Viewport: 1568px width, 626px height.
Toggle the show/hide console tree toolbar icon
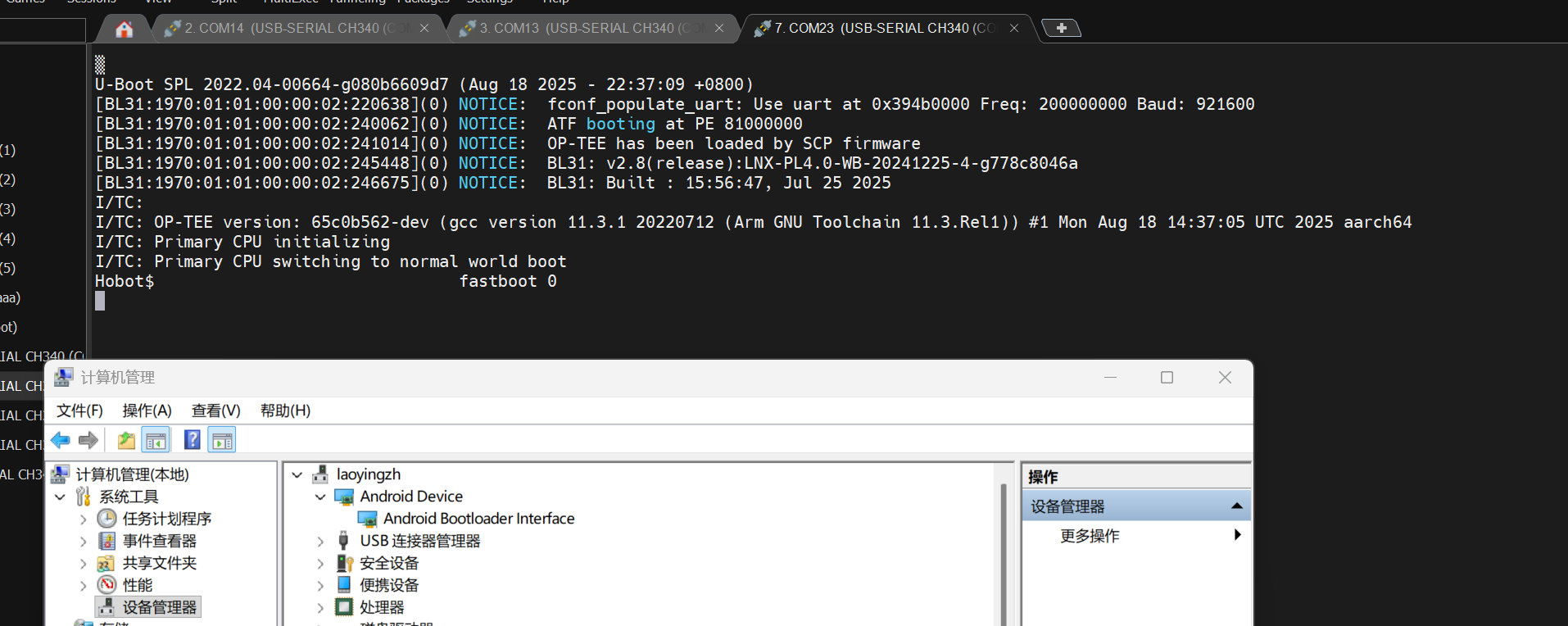click(156, 440)
